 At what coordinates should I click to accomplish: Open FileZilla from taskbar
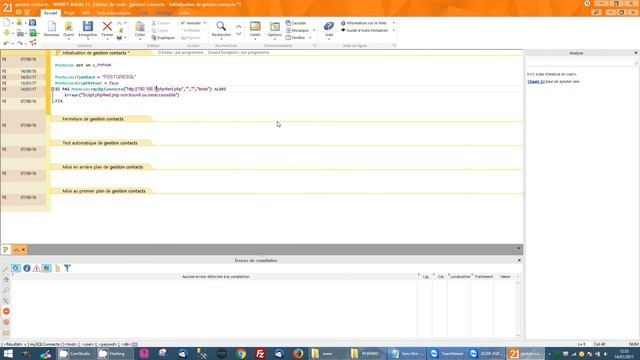(260, 354)
